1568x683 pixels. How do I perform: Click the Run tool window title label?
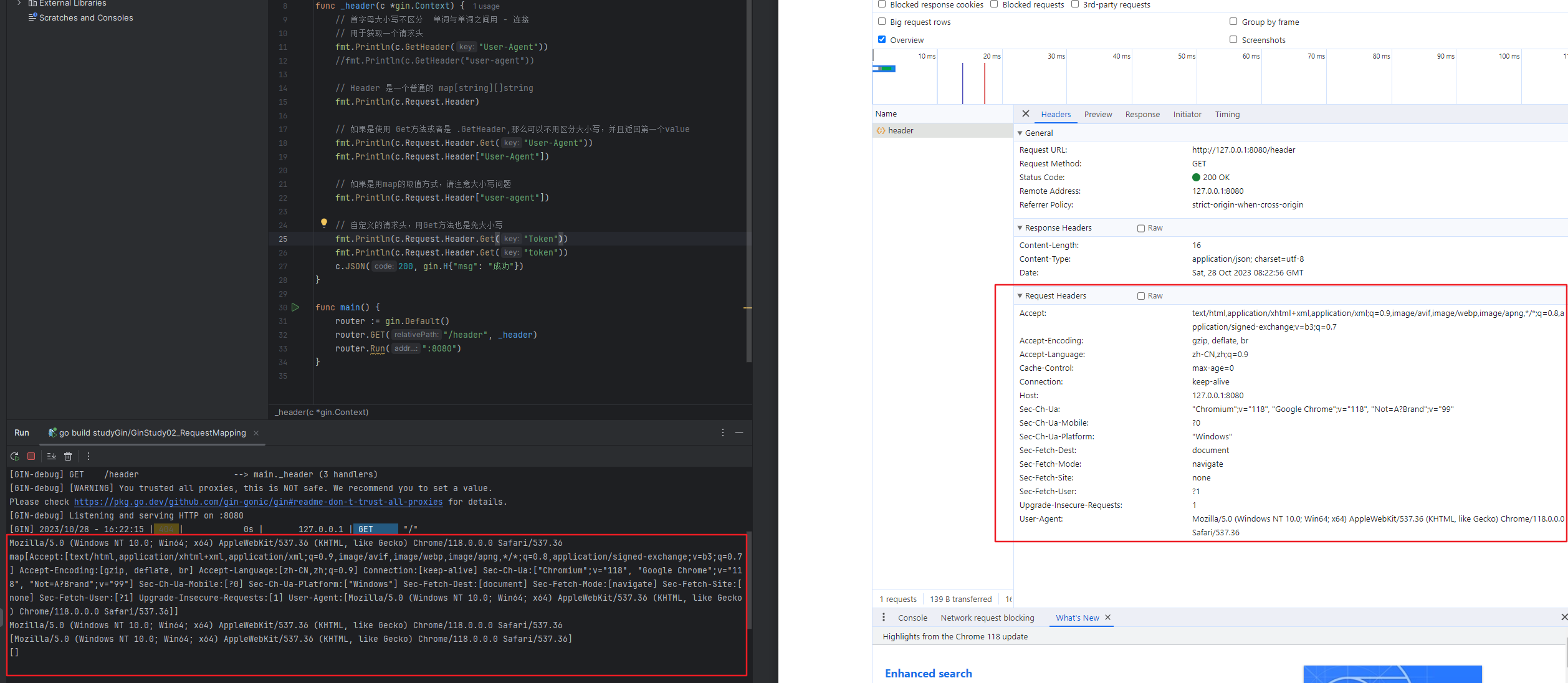22,433
